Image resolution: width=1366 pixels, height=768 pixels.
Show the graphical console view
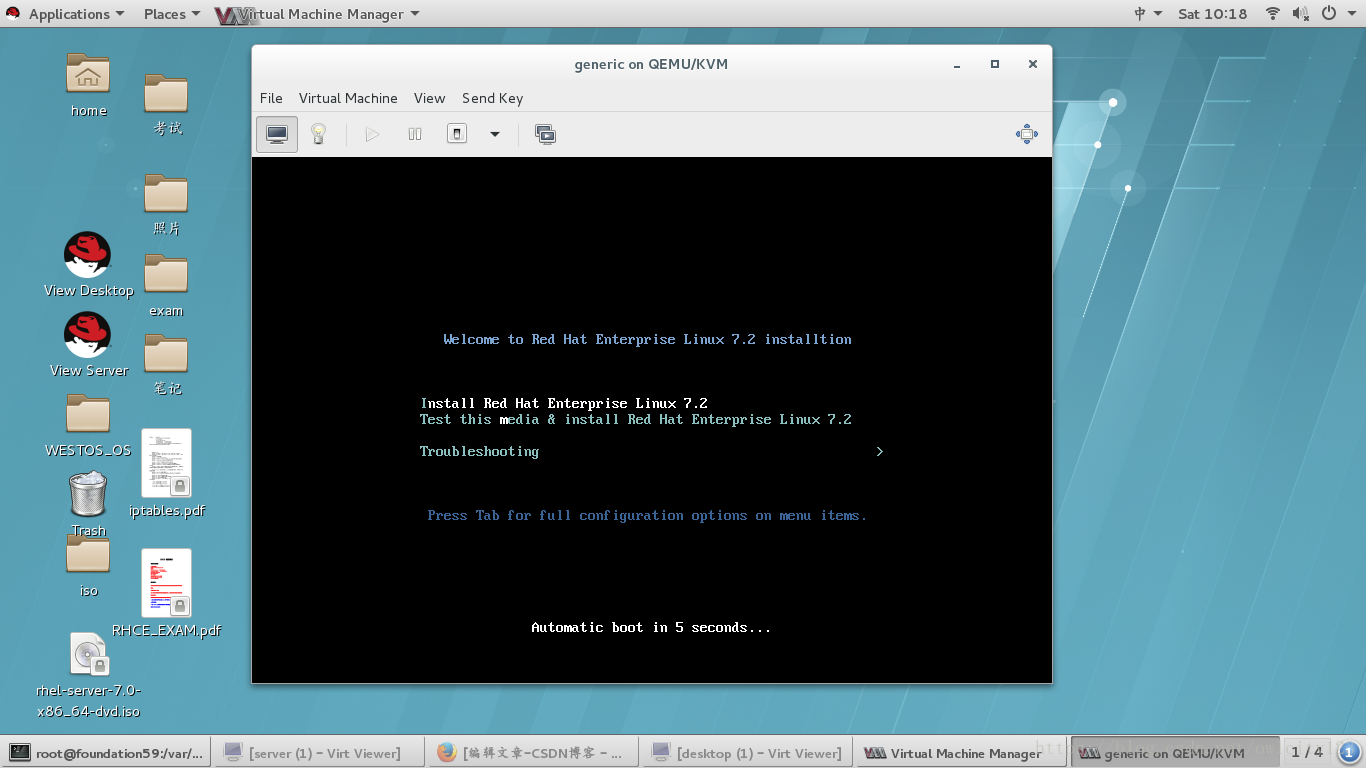(277, 134)
